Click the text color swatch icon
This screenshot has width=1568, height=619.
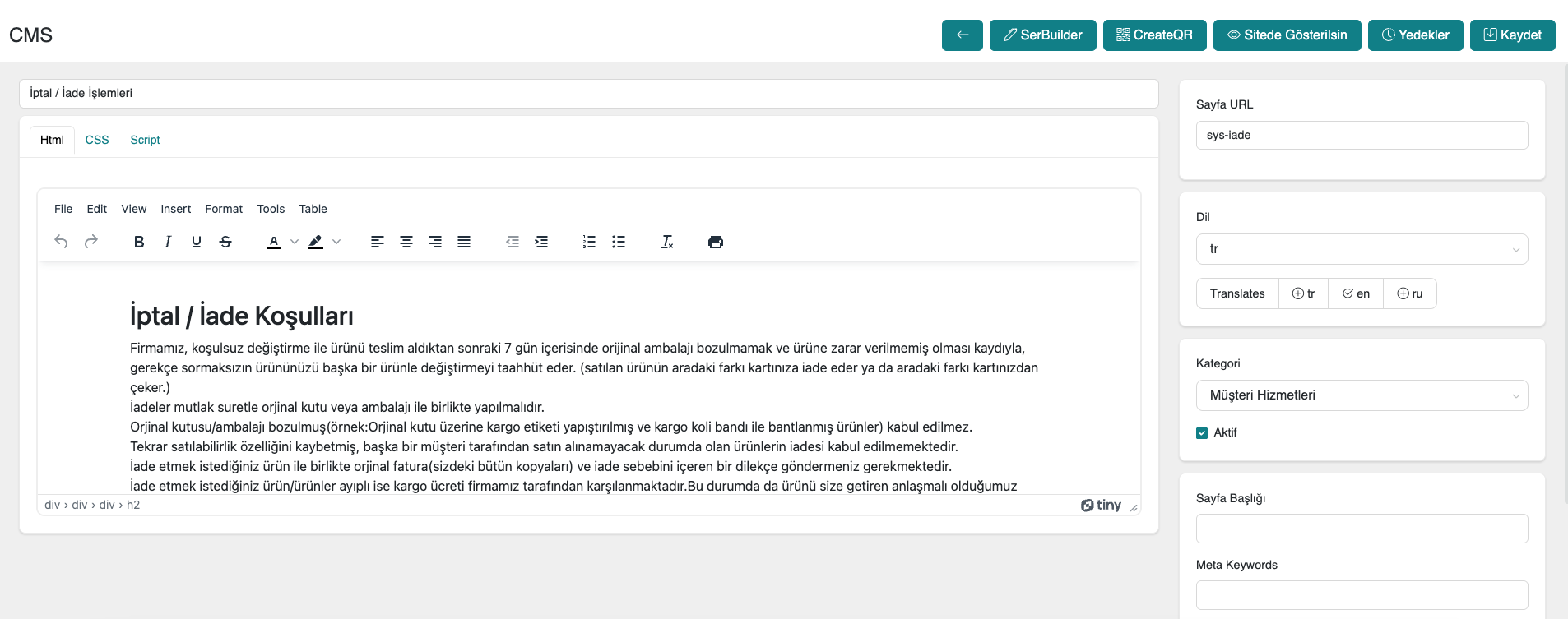[x=274, y=242]
